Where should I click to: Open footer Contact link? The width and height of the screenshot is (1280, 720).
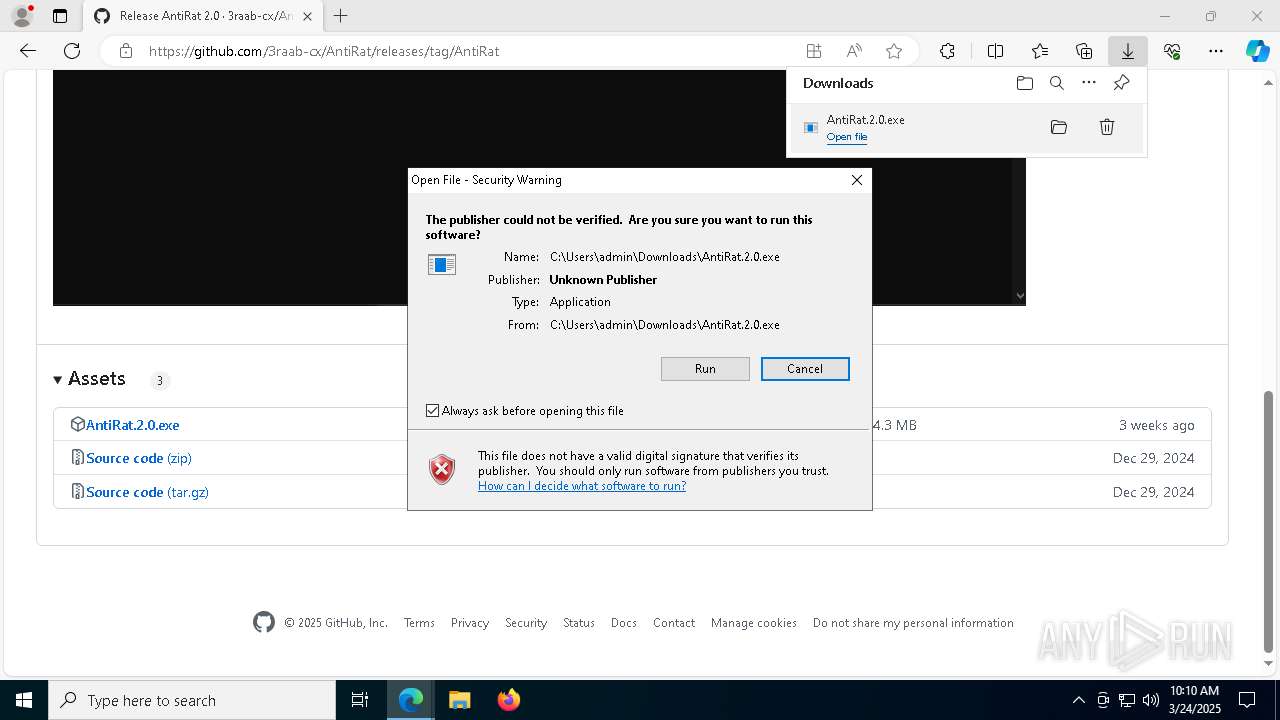[x=674, y=623]
